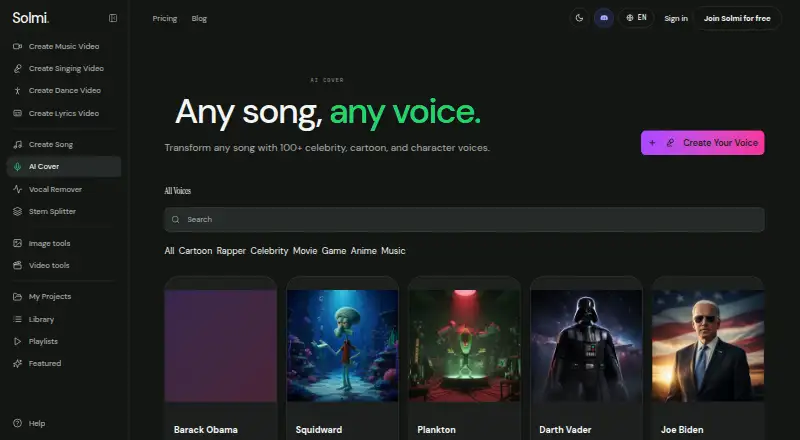Select the Create Music Video menu item

(x=64, y=46)
